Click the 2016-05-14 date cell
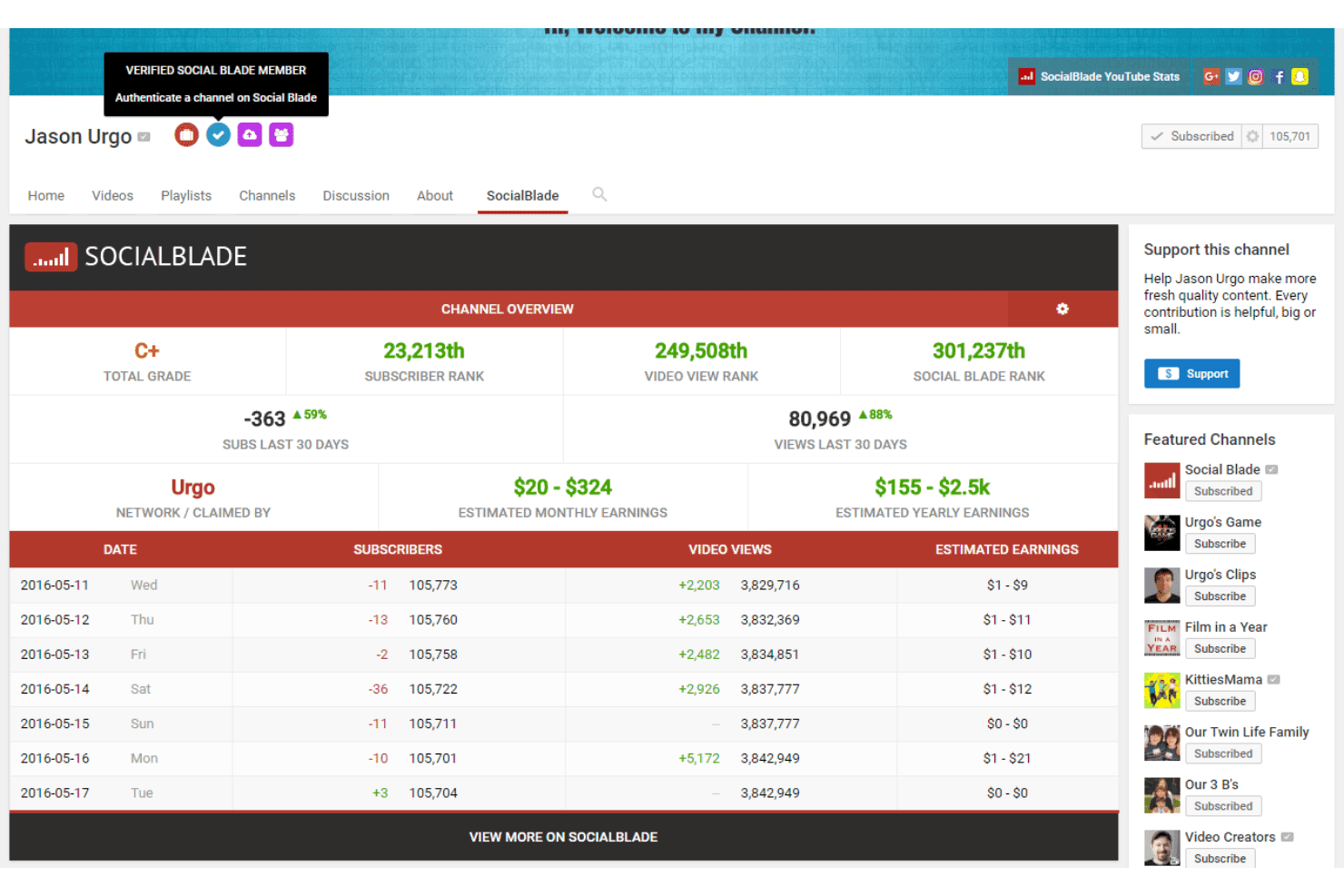The width and height of the screenshot is (1344, 896). pyautogui.click(x=55, y=689)
